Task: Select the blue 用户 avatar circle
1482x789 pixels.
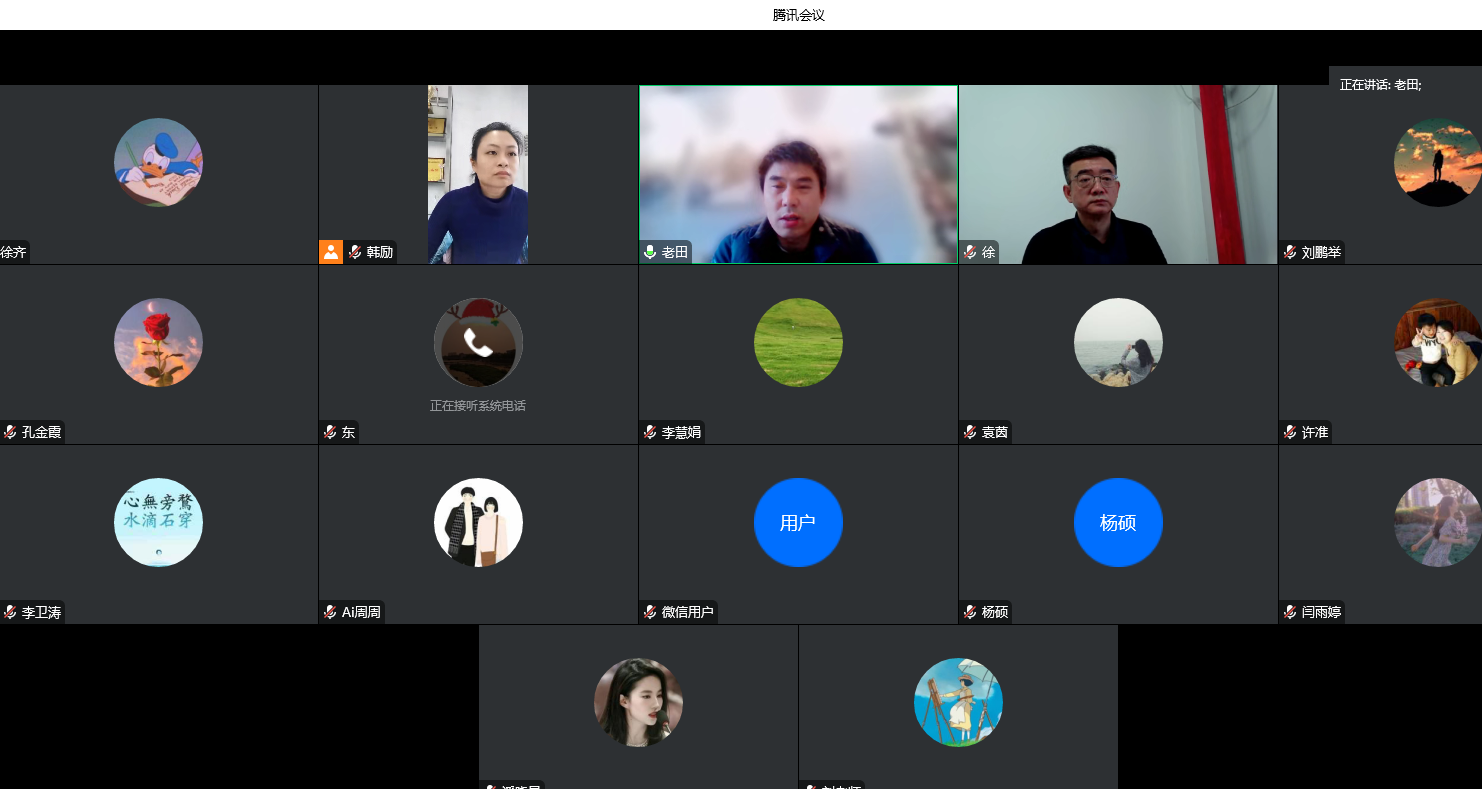Action: click(798, 522)
